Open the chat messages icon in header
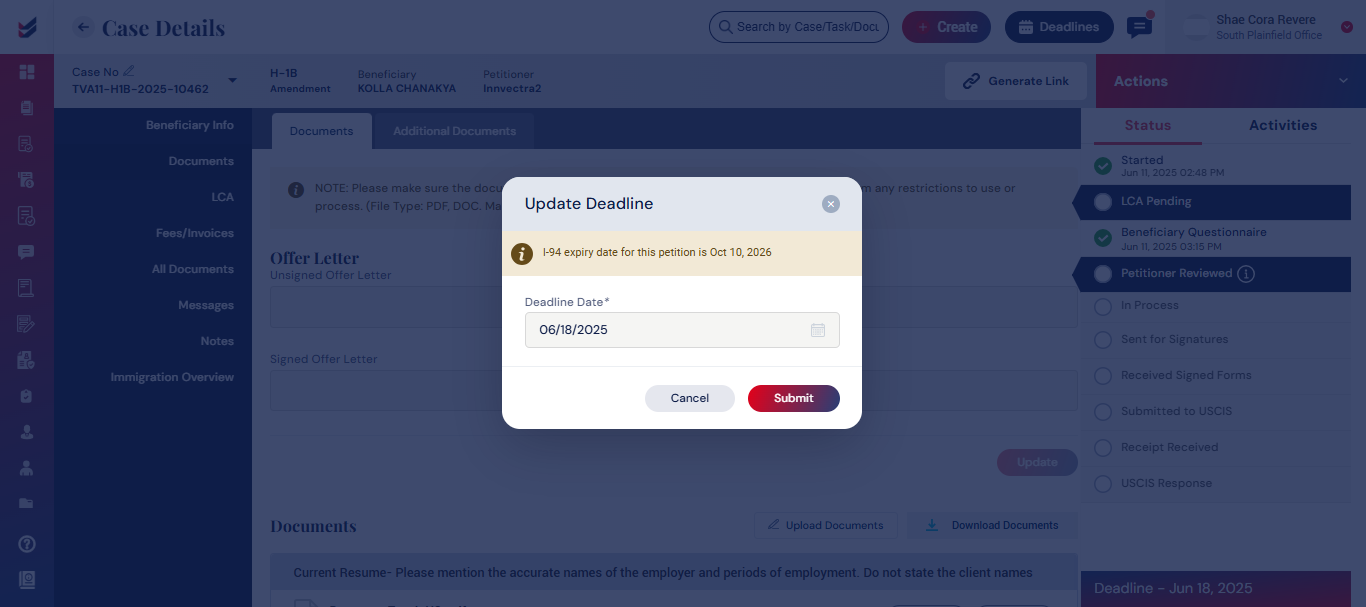 tap(1138, 27)
